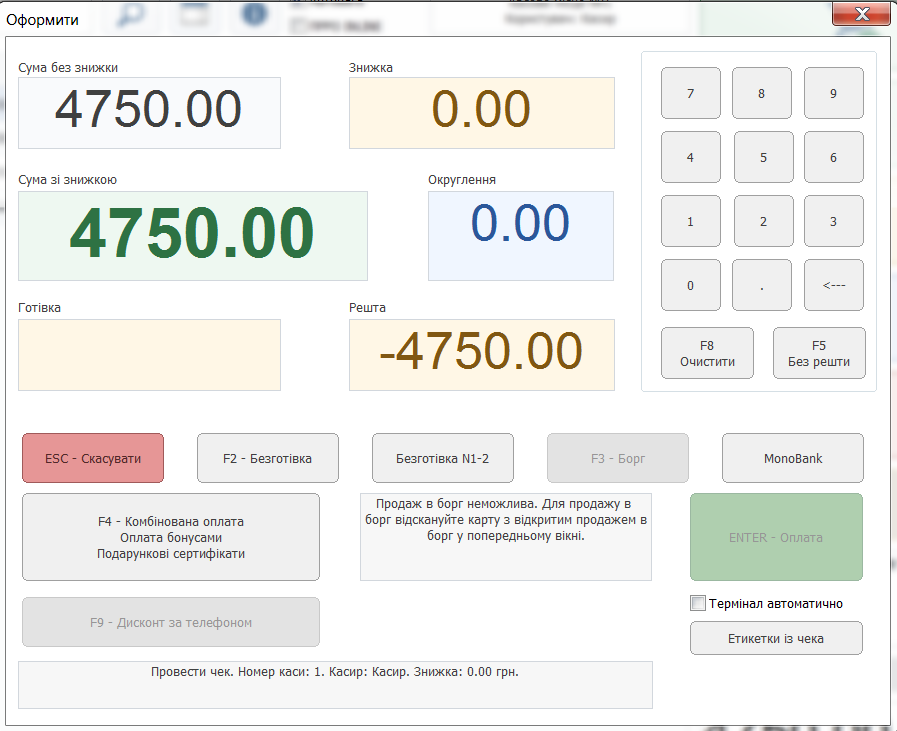Pay via 'MonoBank' button

pyautogui.click(x=793, y=458)
